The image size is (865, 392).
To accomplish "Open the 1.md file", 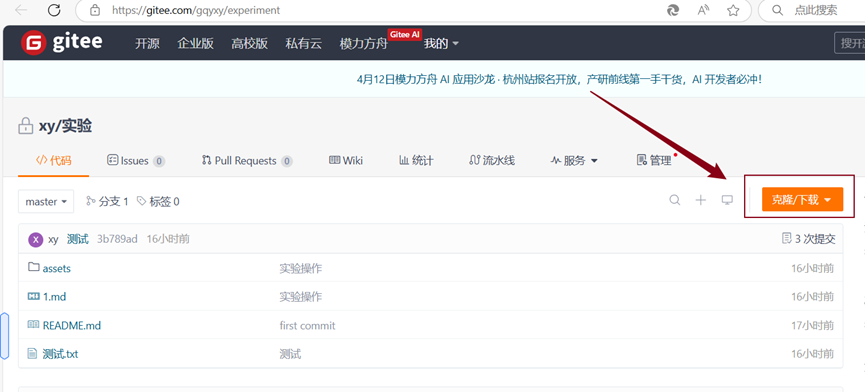I will (x=55, y=297).
